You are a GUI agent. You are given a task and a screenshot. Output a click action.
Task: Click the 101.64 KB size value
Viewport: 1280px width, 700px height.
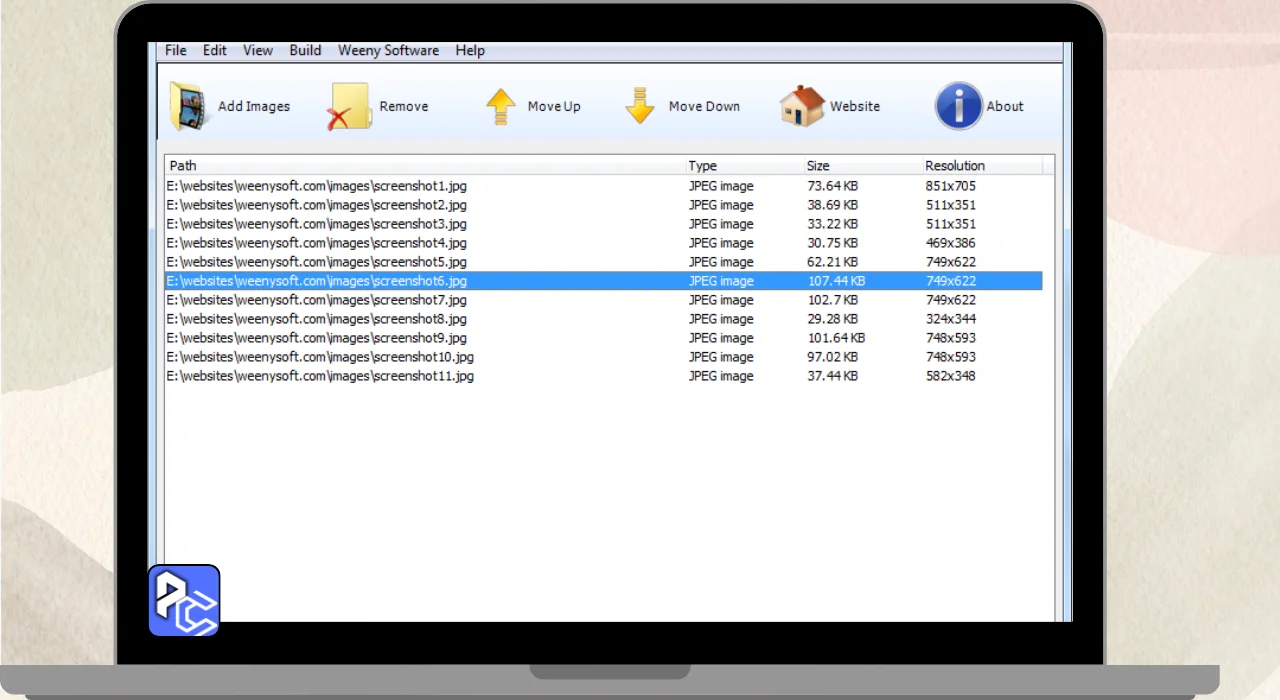836,338
